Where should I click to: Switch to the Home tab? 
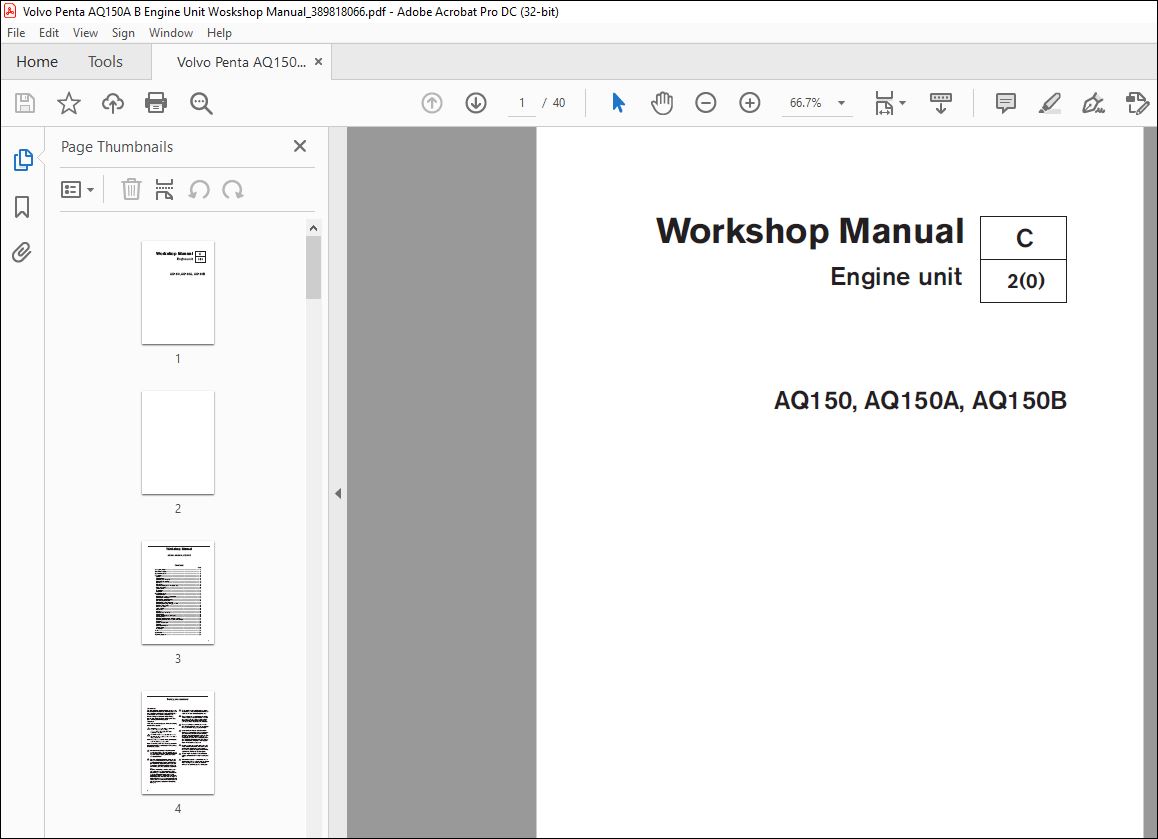[37, 62]
